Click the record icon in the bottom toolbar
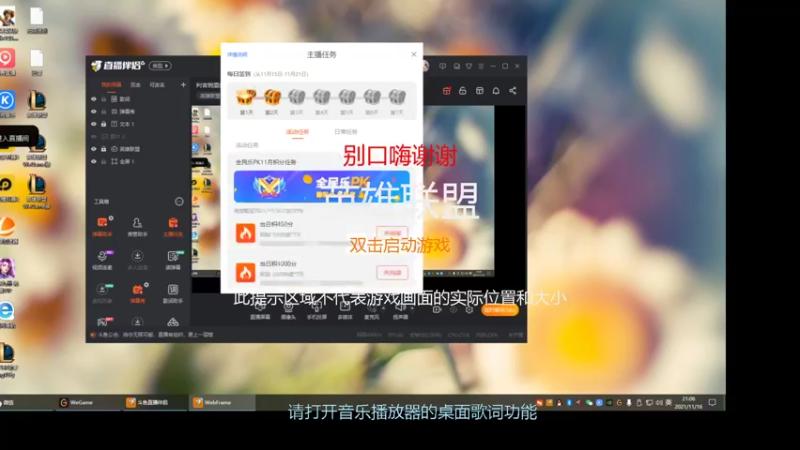This screenshot has width=800, height=450. click(437, 310)
